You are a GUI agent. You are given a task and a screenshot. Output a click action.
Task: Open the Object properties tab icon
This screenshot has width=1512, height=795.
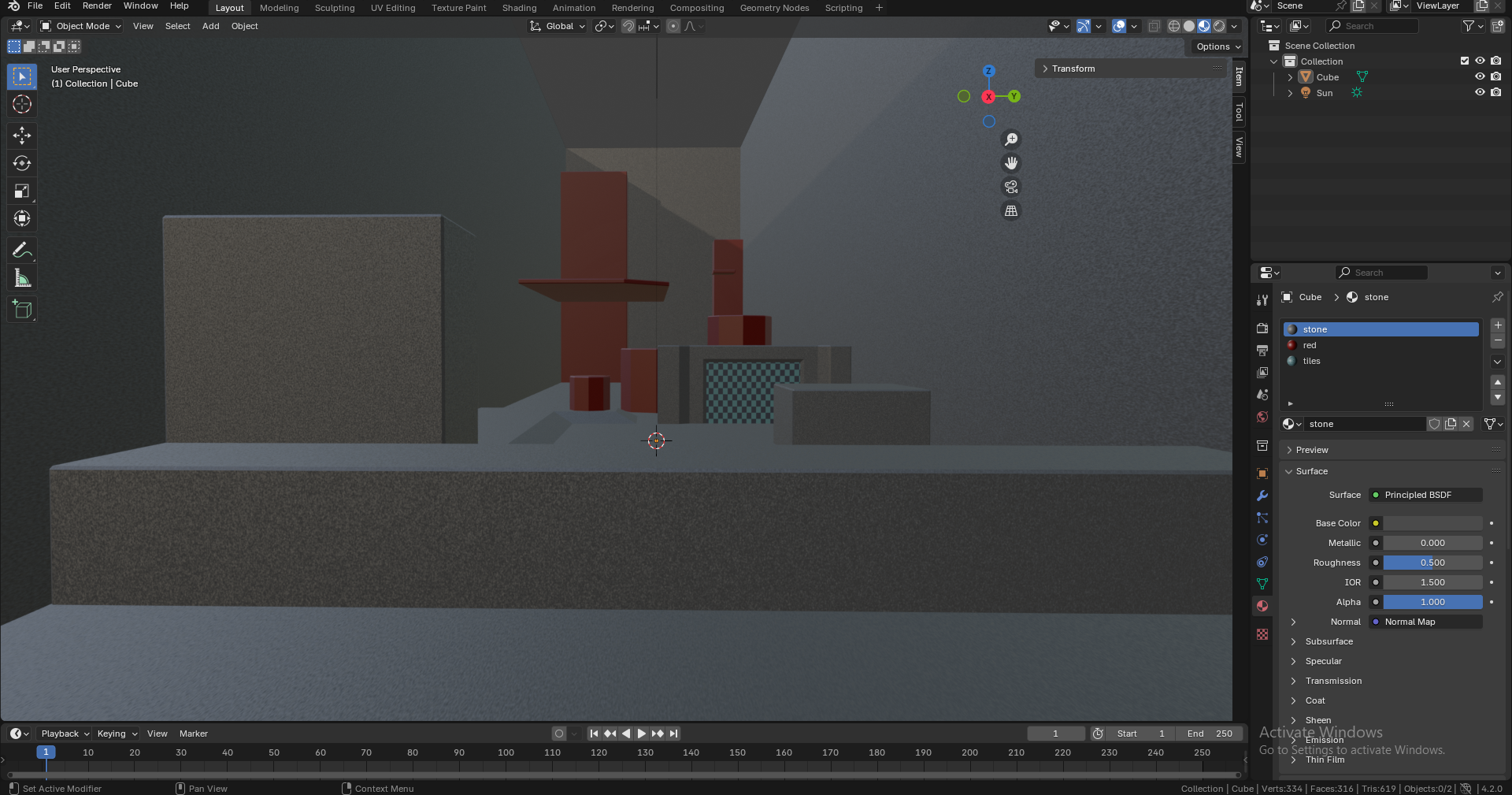(1262, 474)
